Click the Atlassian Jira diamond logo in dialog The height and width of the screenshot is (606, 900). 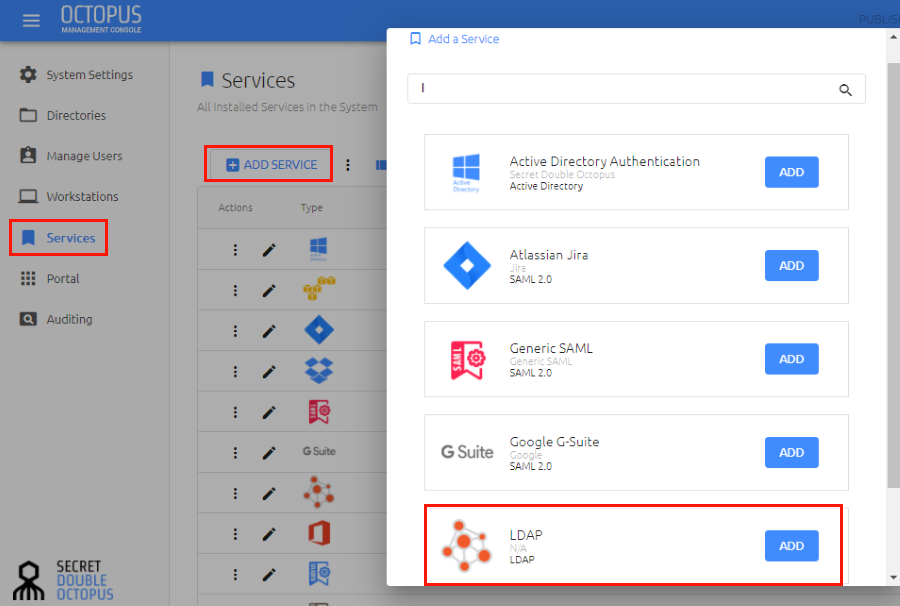click(467, 266)
